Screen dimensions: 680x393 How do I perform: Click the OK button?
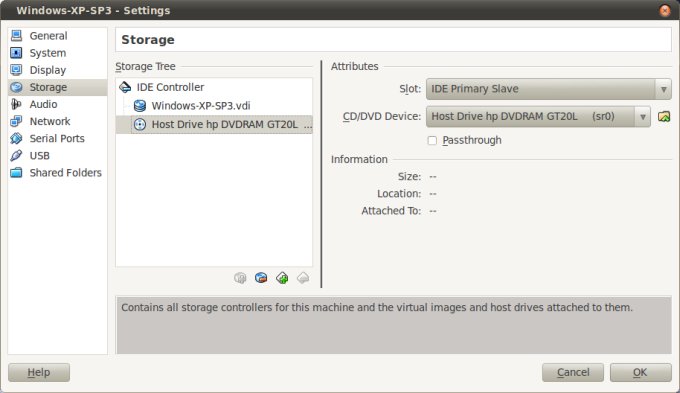(641, 372)
